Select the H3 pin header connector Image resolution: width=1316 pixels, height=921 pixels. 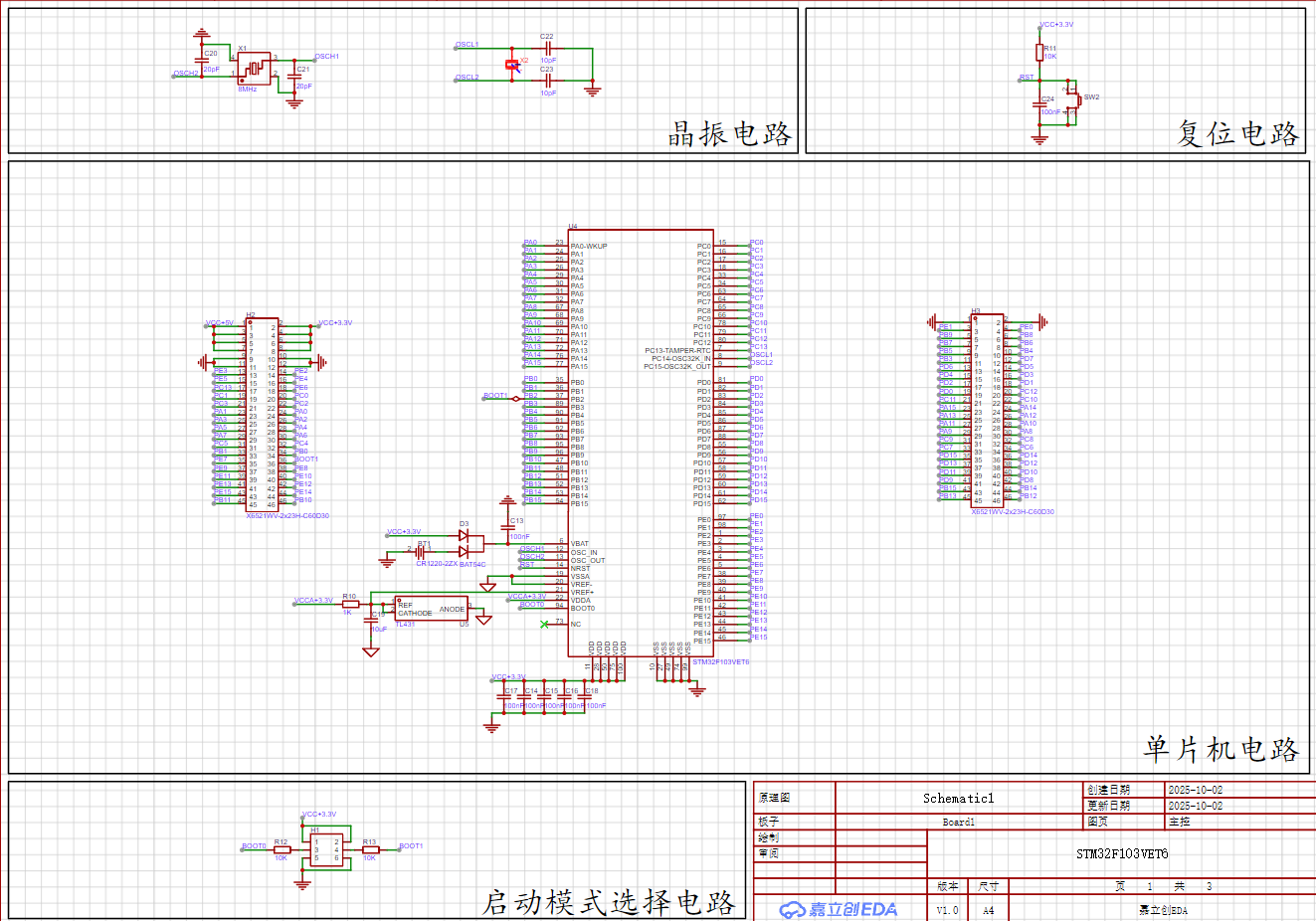988,412
